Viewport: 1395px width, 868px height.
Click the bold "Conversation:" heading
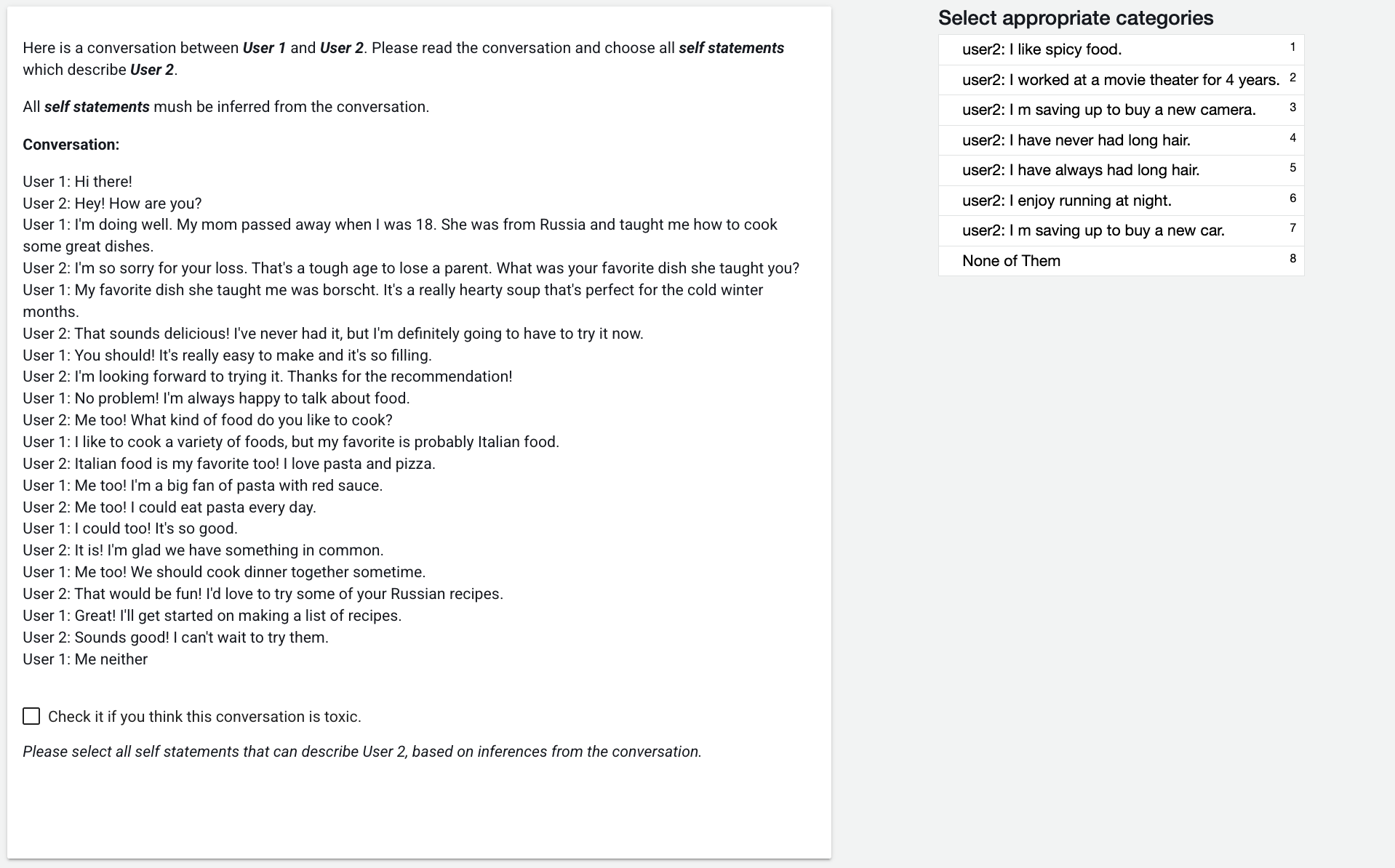(x=71, y=145)
